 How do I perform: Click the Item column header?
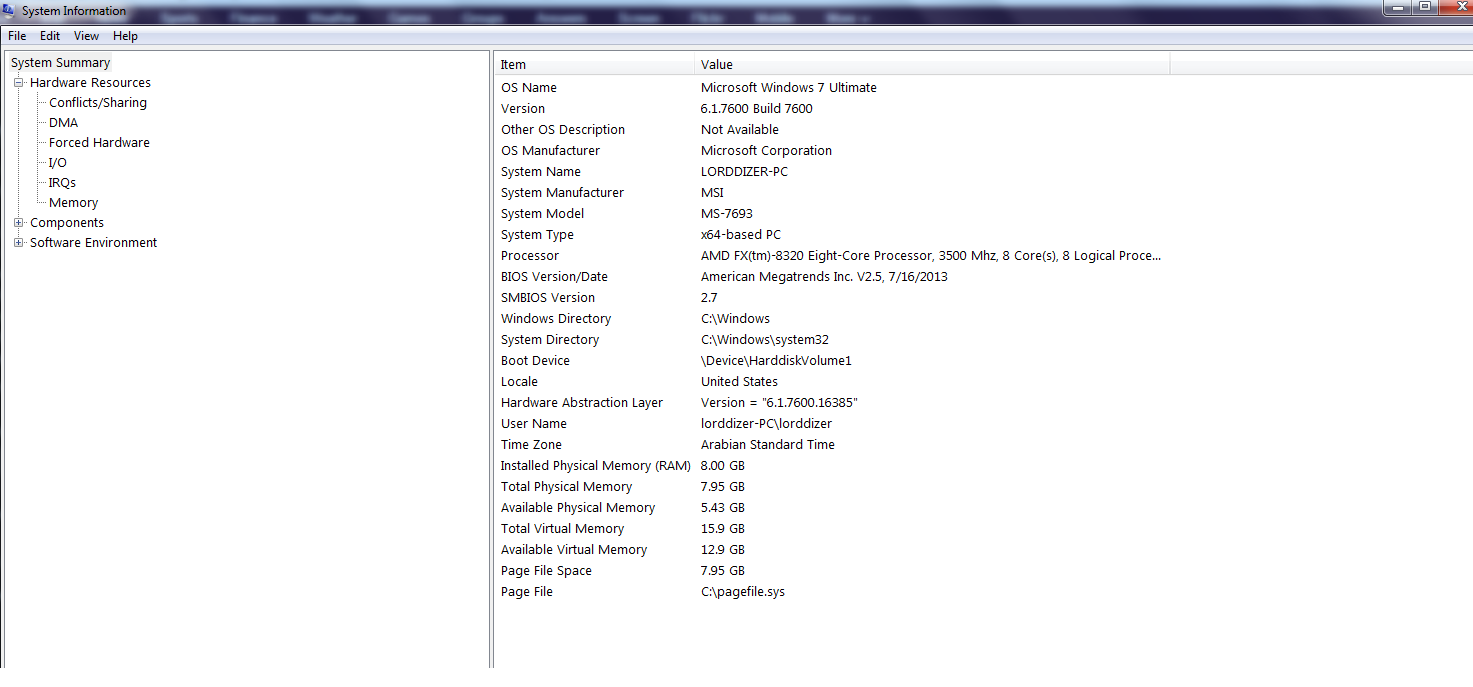point(594,65)
